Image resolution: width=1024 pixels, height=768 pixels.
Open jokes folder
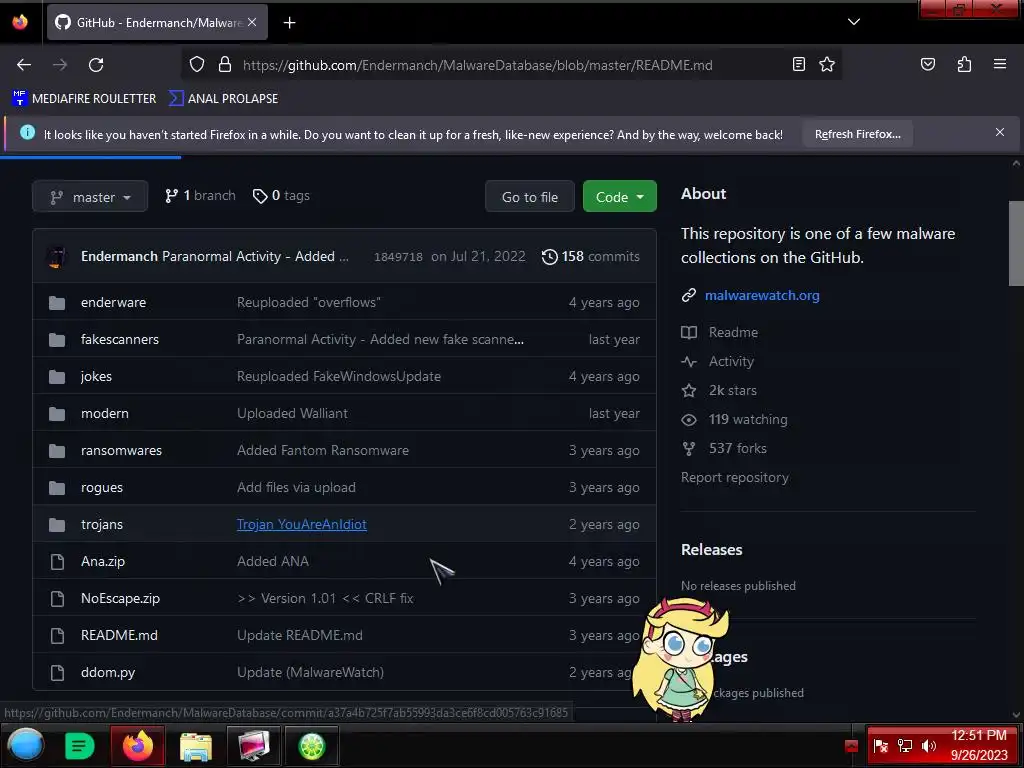tap(96, 377)
